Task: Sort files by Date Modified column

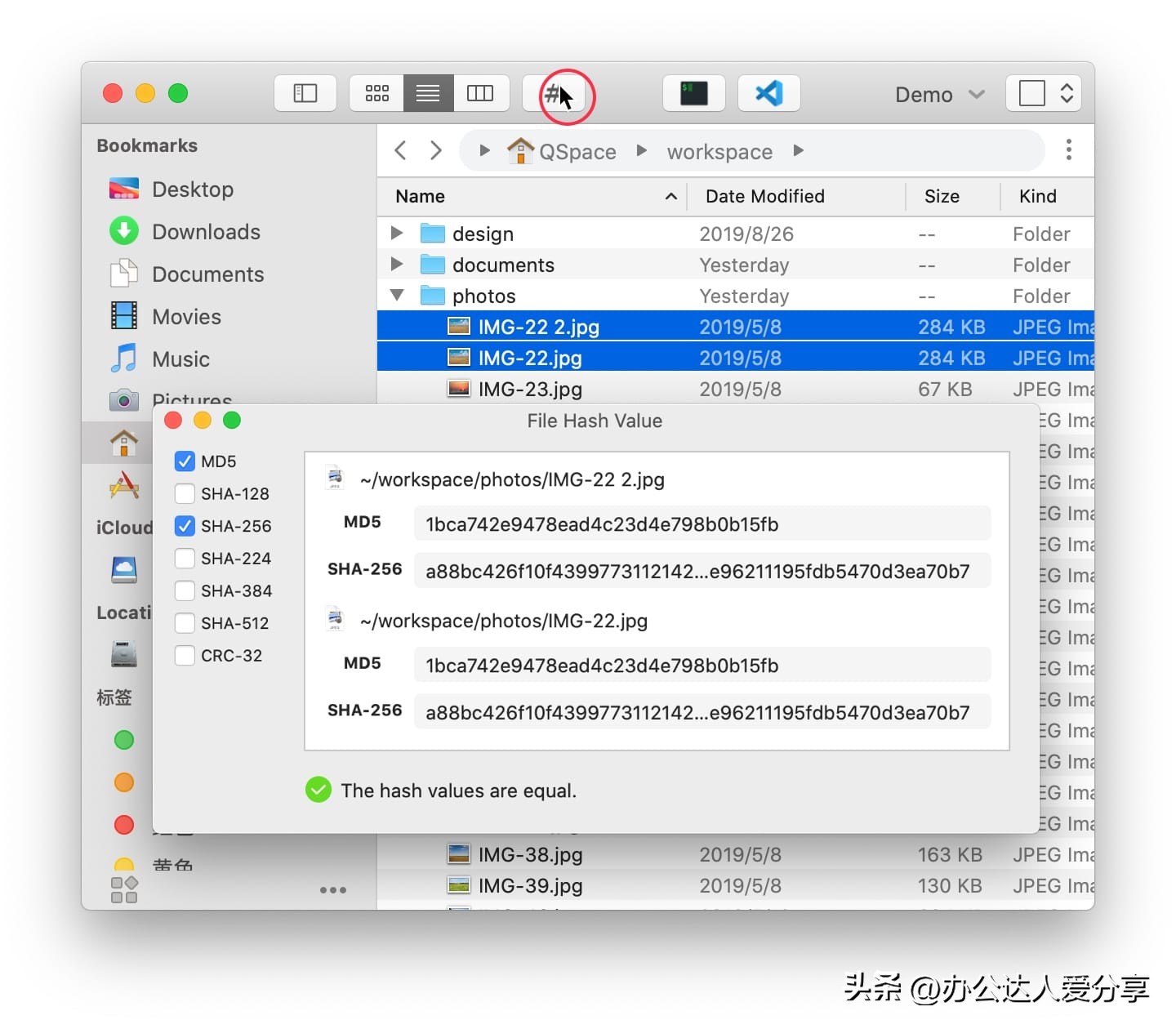Action: coord(764,196)
